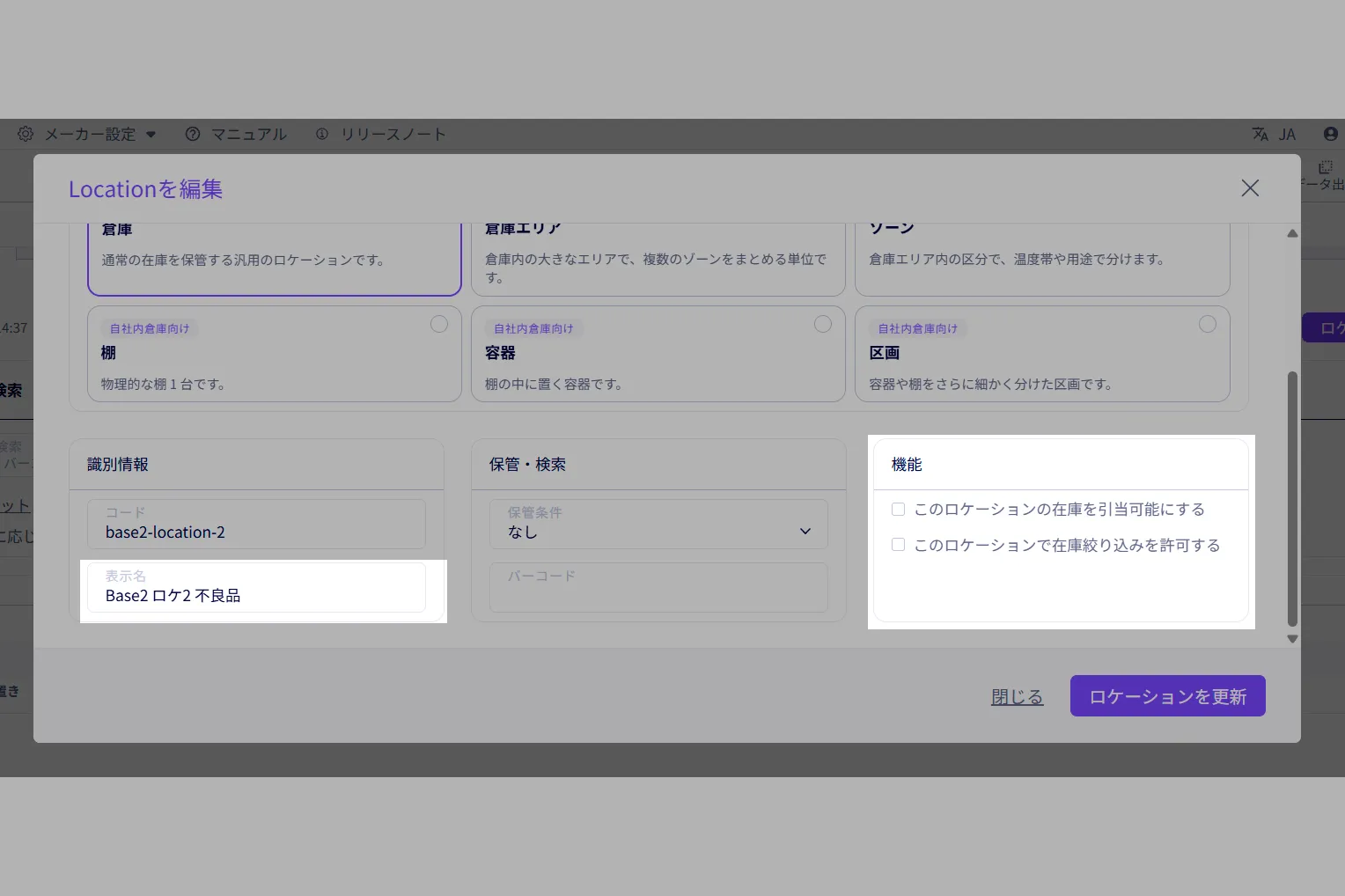Open the user account icon
Screen dimensions: 1345x896
coord(1331,134)
